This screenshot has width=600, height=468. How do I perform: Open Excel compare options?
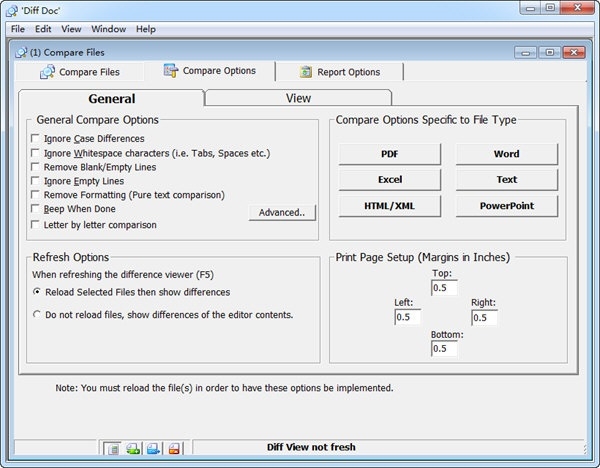tap(390, 180)
